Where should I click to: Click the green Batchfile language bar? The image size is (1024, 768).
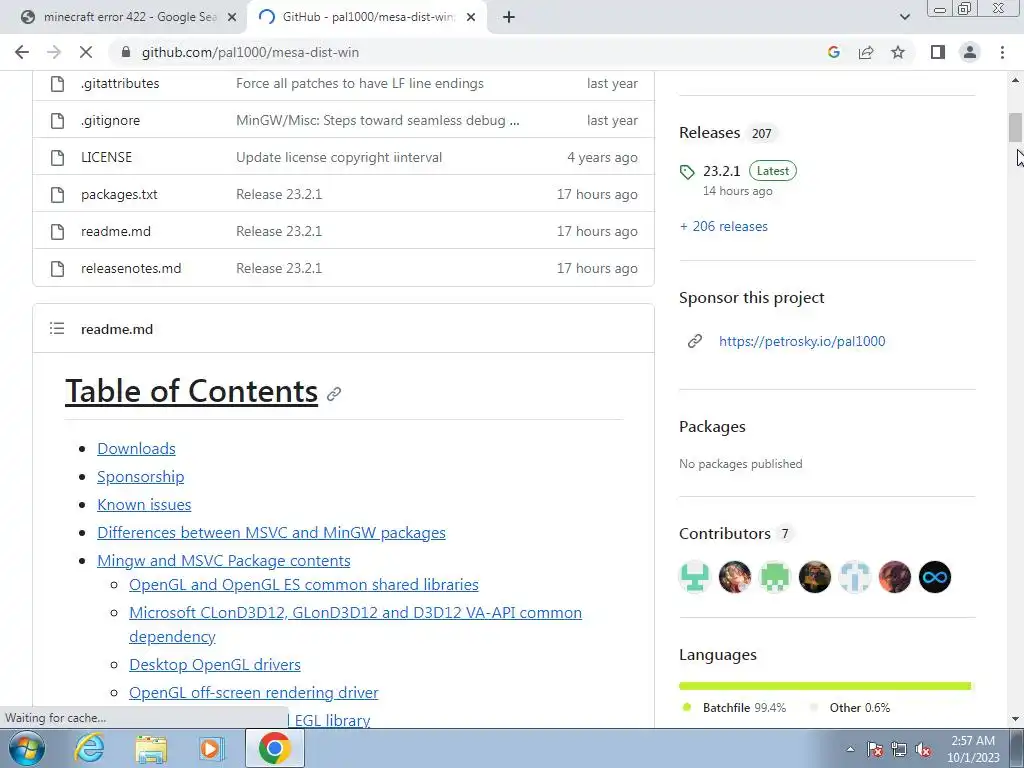[x=824, y=686]
